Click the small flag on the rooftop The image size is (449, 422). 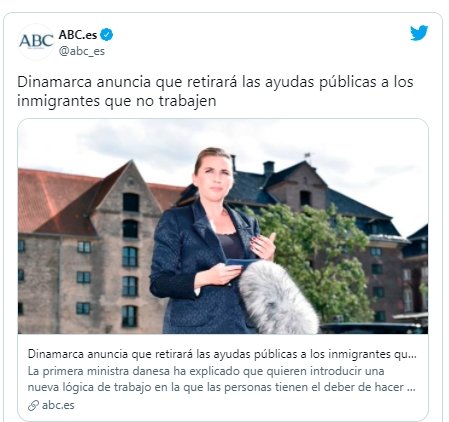pos(307,155)
